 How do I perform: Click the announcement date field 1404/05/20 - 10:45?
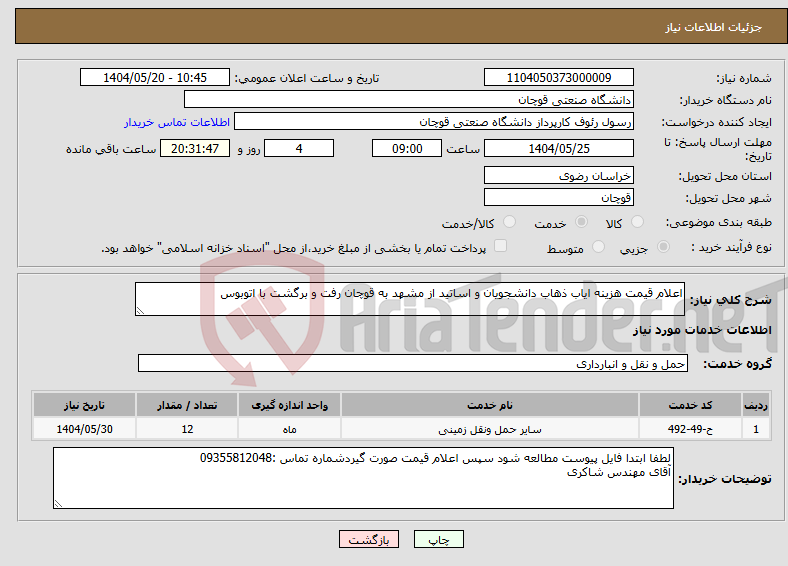[155, 77]
